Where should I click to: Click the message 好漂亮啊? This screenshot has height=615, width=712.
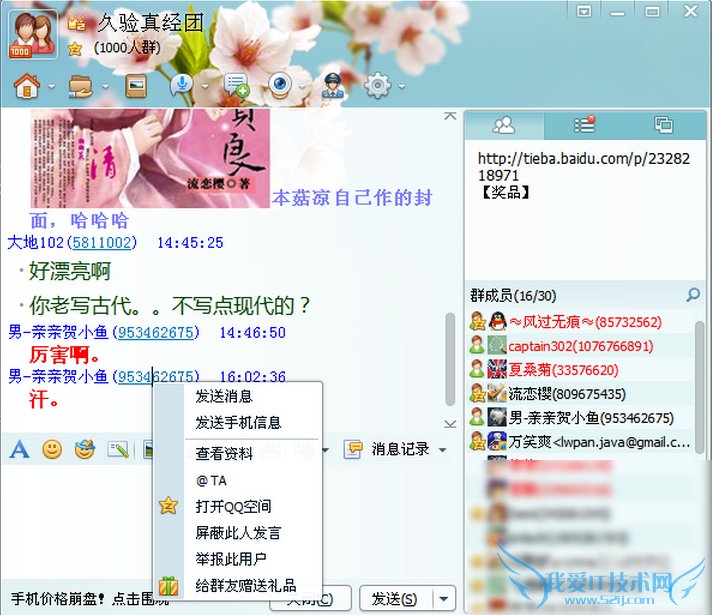click(70, 272)
